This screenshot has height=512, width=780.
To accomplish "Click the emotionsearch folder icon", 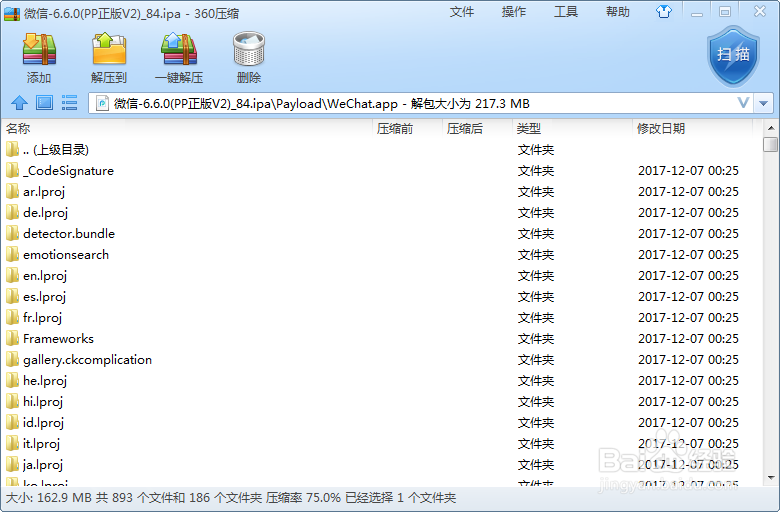I will tap(12, 254).
